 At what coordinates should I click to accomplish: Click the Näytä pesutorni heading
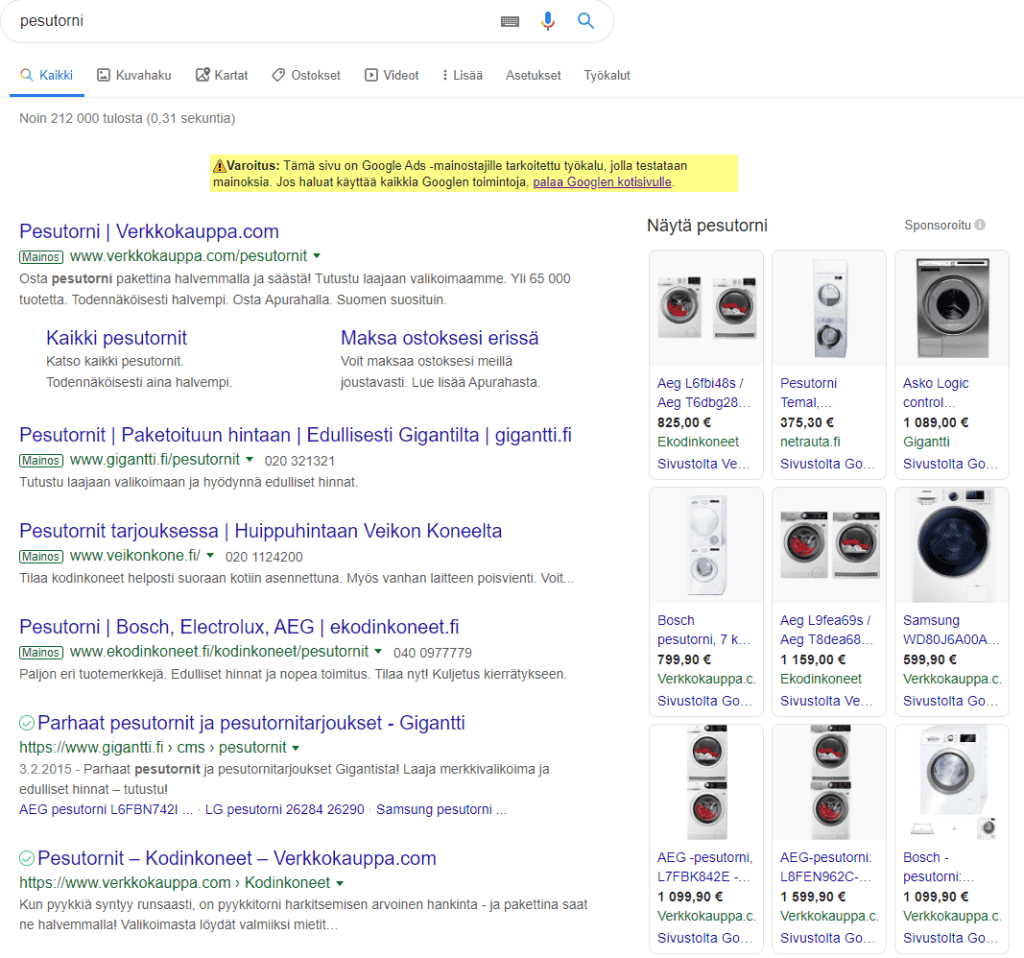click(707, 225)
